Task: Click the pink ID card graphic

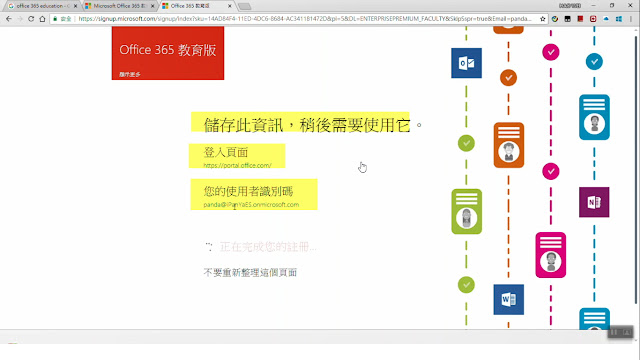Action: coord(551,255)
